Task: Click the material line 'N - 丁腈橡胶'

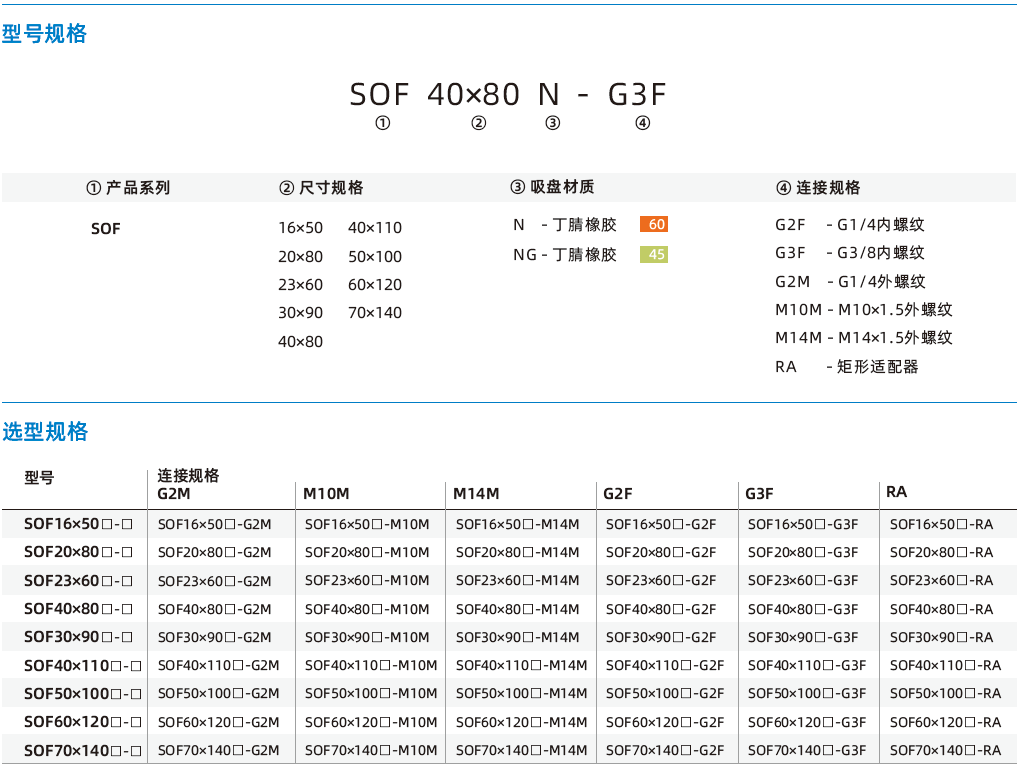Action: coord(565,225)
